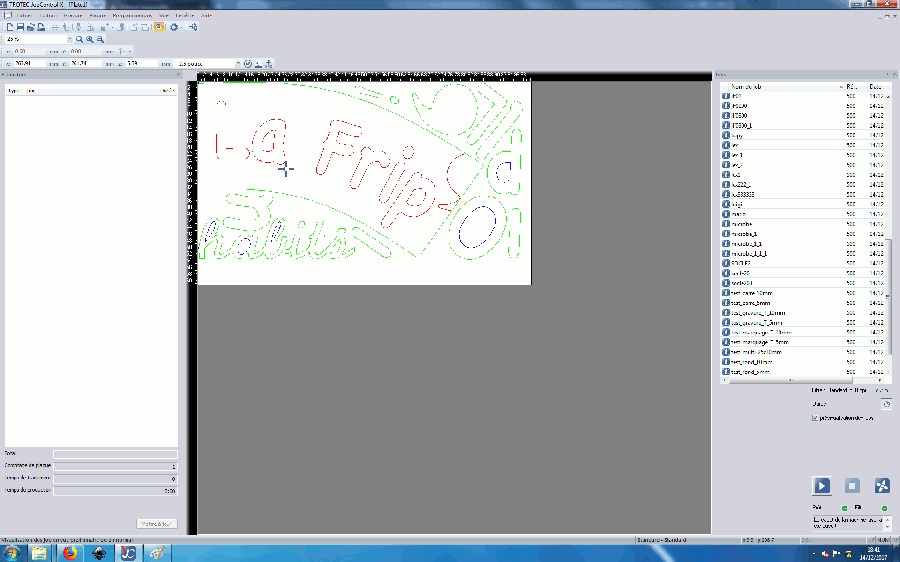Image resolution: width=900 pixels, height=562 pixels.
Task: Click the redo arrow toolbar icon
Action: tap(145, 27)
